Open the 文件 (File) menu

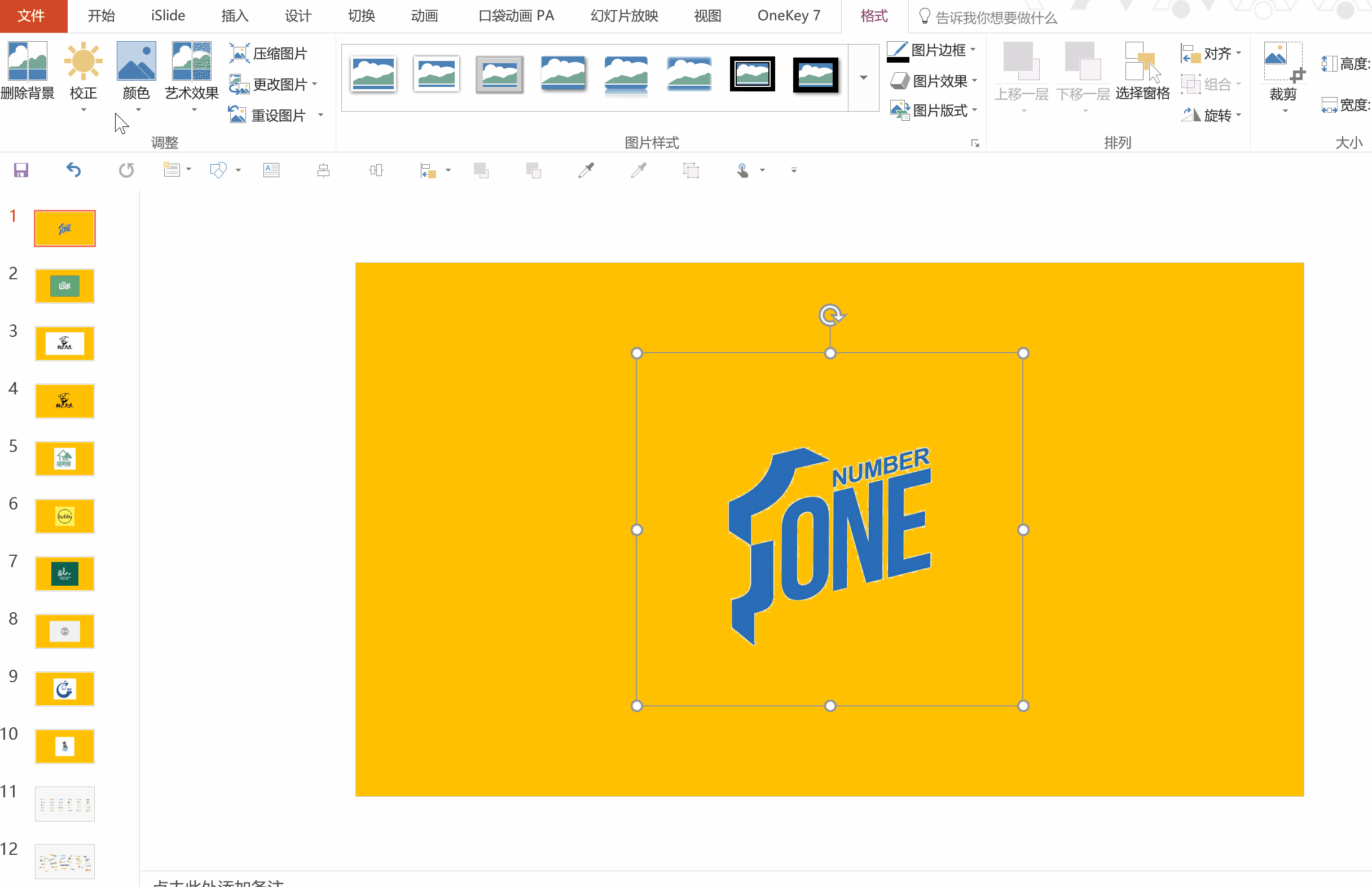32,16
